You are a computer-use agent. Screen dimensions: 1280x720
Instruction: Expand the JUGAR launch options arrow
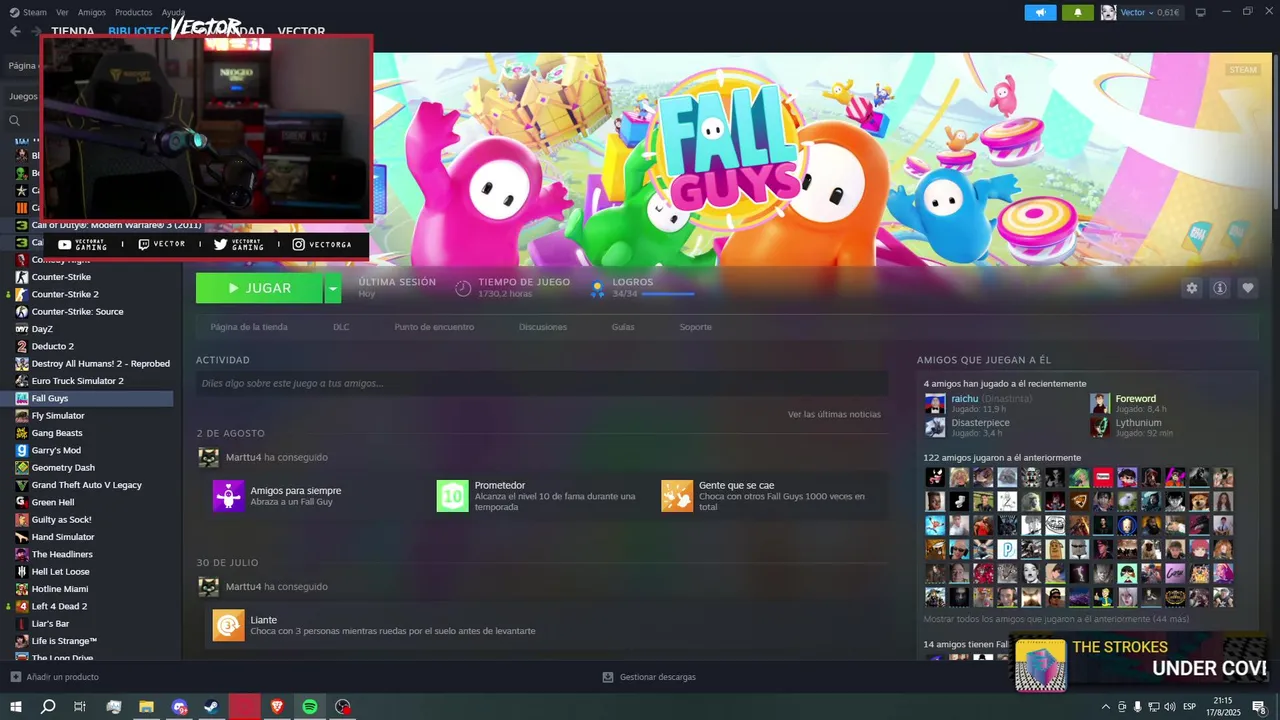pyautogui.click(x=333, y=288)
